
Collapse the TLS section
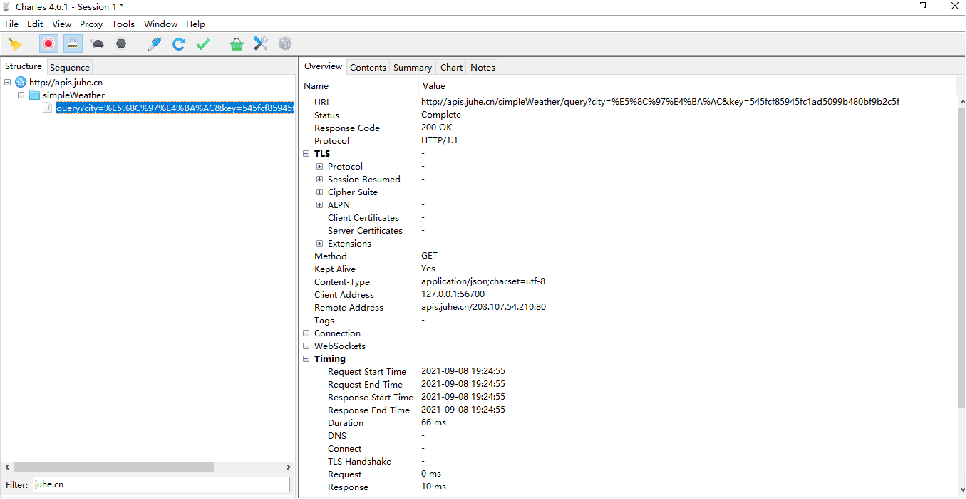(306, 153)
